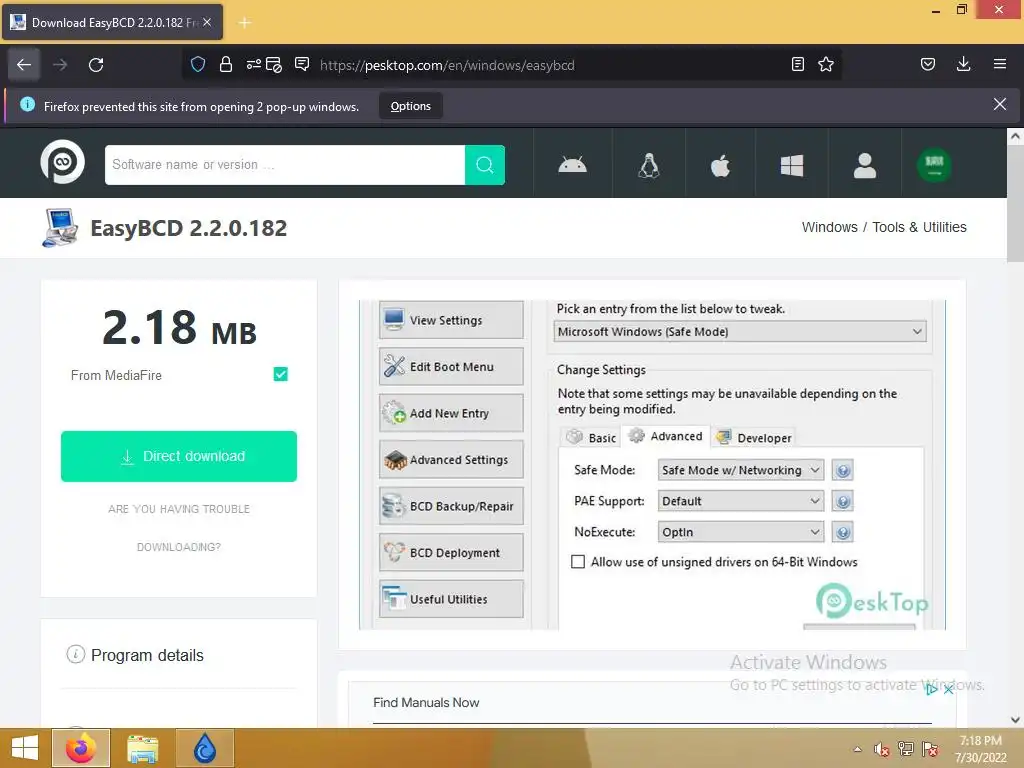
Task: Open the Firefox downloads panel
Action: 963,64
